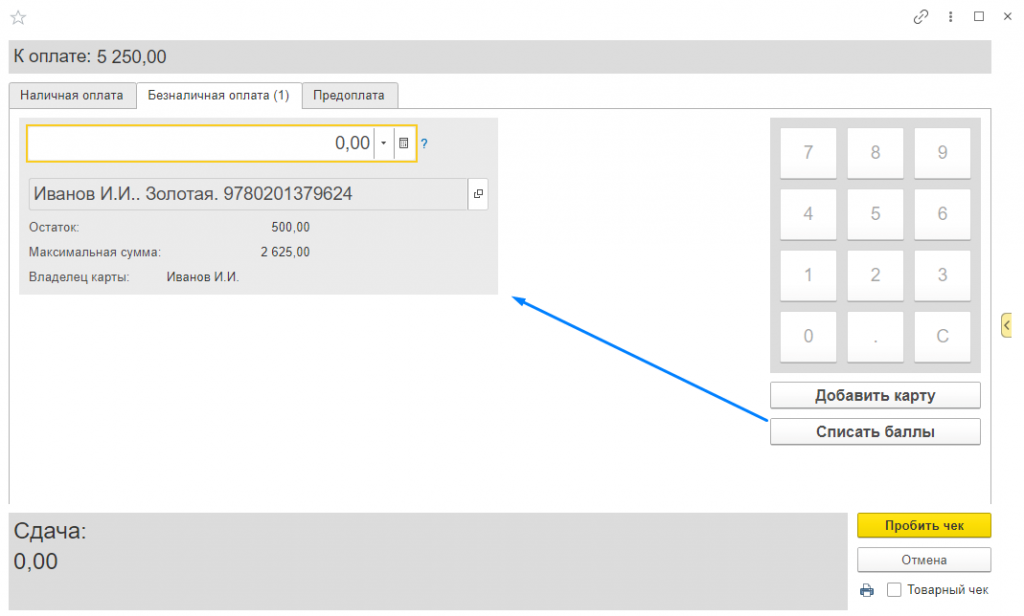Open the Иванов И.И. card record
This screenshot has height=616, width=1024.
click(478, 194)
